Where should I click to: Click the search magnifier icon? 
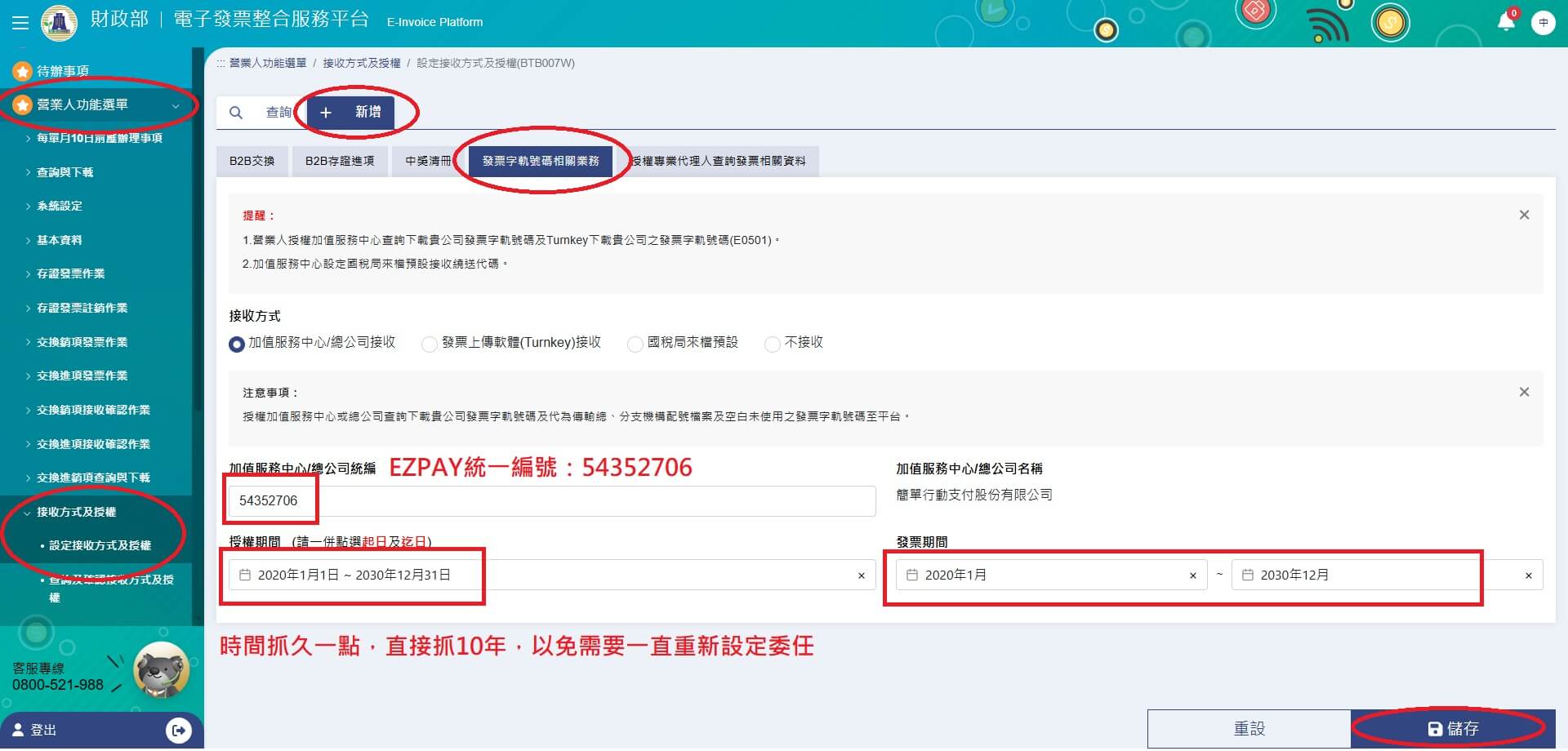(x=236, y=113)
